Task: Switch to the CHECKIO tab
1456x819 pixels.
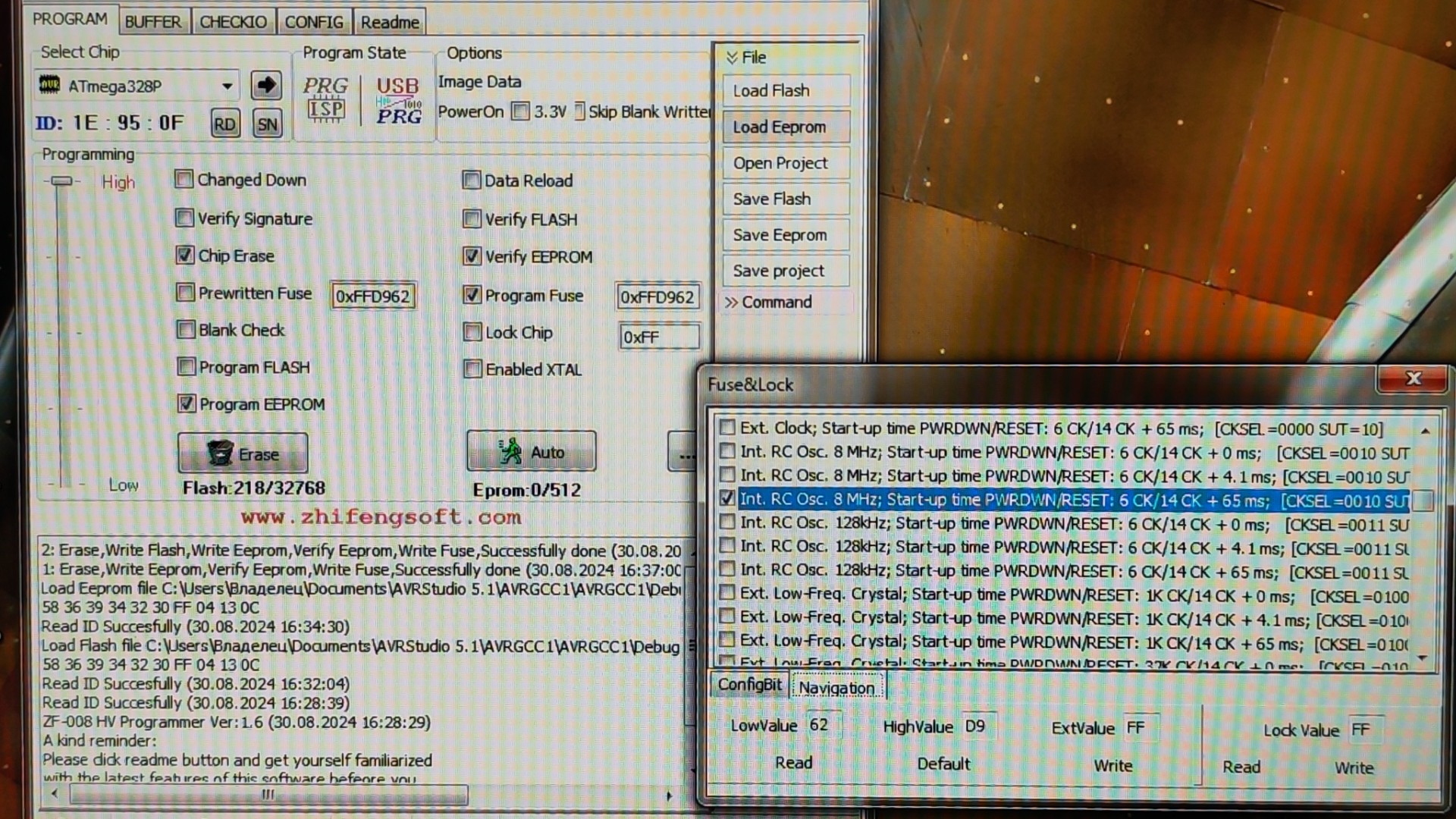Action: 233,22
